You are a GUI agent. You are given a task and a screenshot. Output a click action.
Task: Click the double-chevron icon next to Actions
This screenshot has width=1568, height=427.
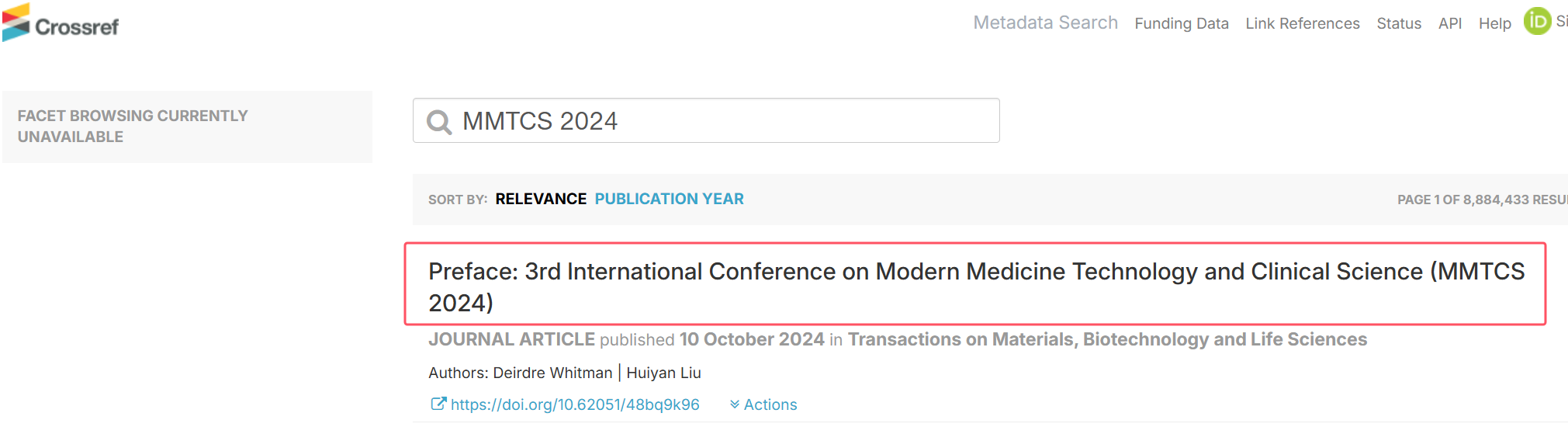(x=734, y=404)
